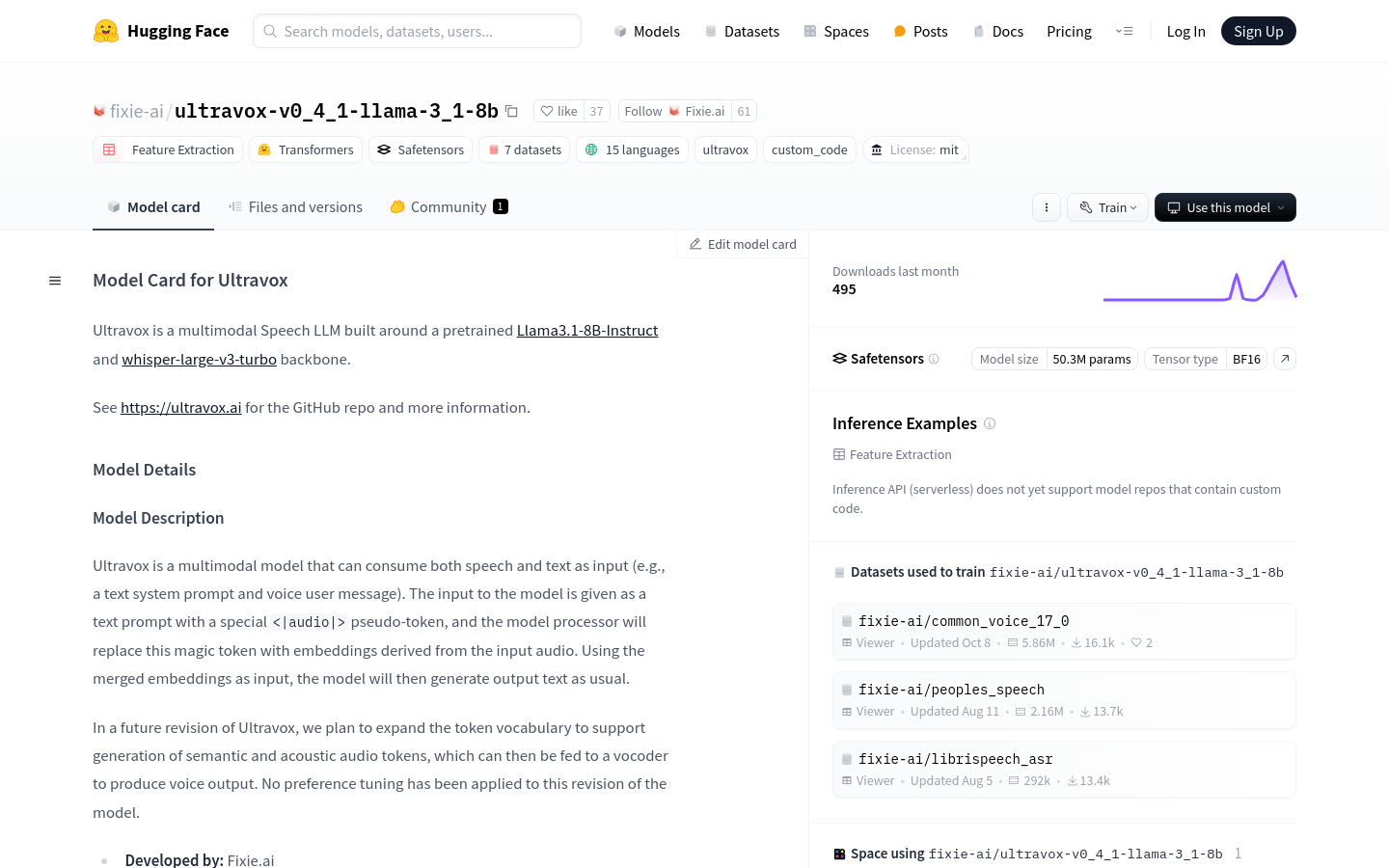The width and height of the screenshot is (1389, 868).
Task: Click the info icon next to Safetensors
Action: pos(934,359)
